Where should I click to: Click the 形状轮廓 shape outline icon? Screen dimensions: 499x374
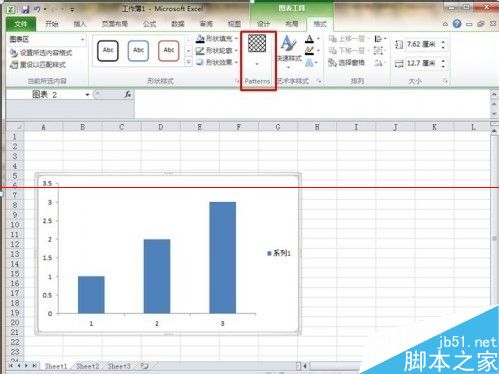pyautogui.click(x=200, y=51)
